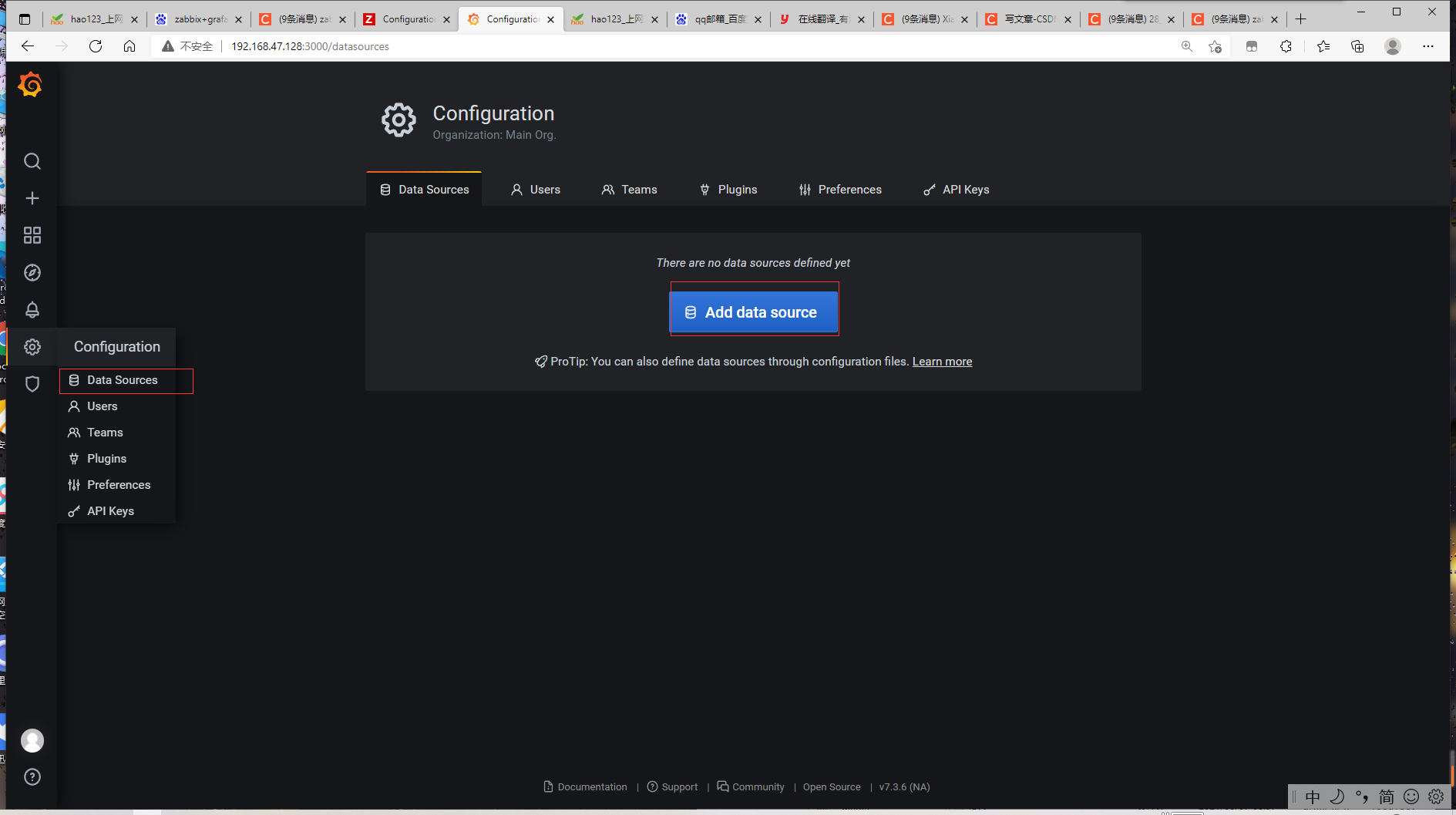The height and width of the screenshot is (815, 1456).
Task: Click the plus Create icon in sidebar
Action: coord(32,197)
